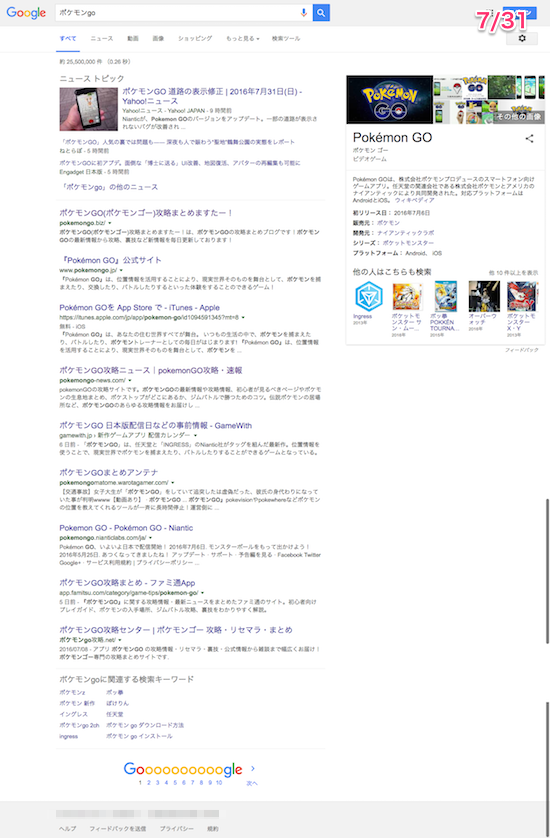Viewport: 550px width, 838px height.
Task: Switch to the ニュース tab
Action: click(x=102, y=38)
